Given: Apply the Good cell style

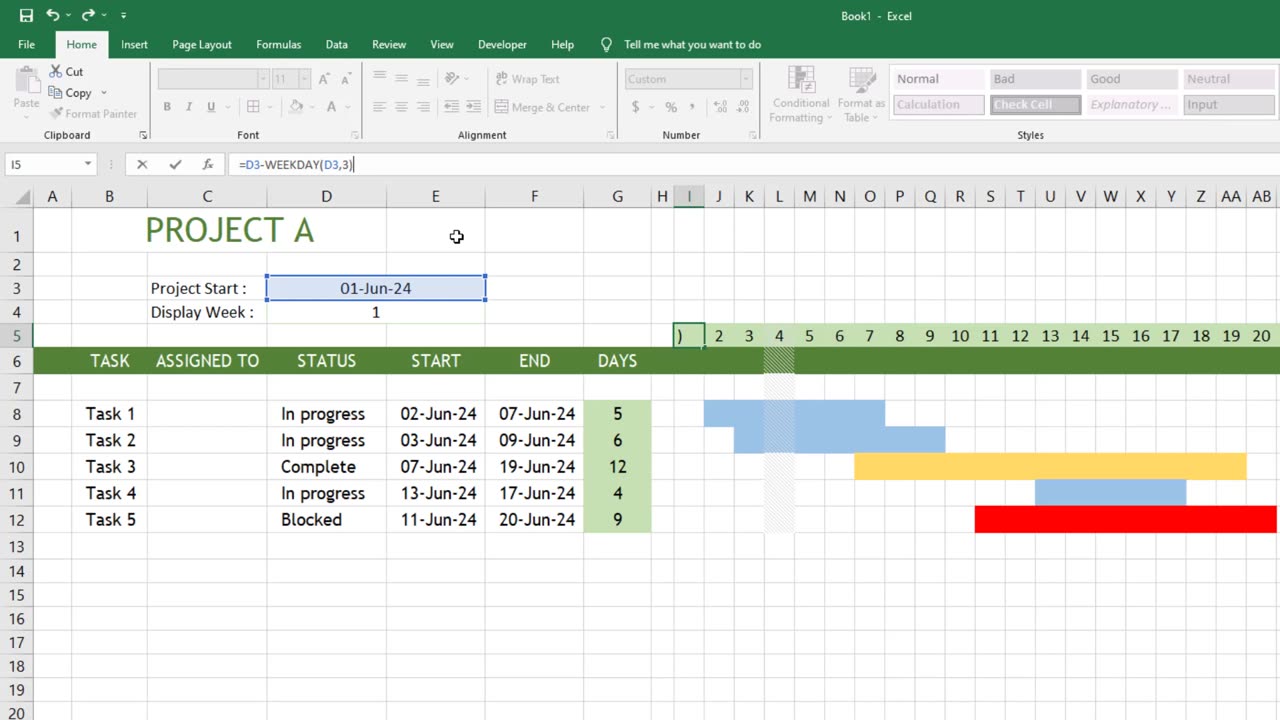Looking at the screenshot, I should (x=1132, y=79).
